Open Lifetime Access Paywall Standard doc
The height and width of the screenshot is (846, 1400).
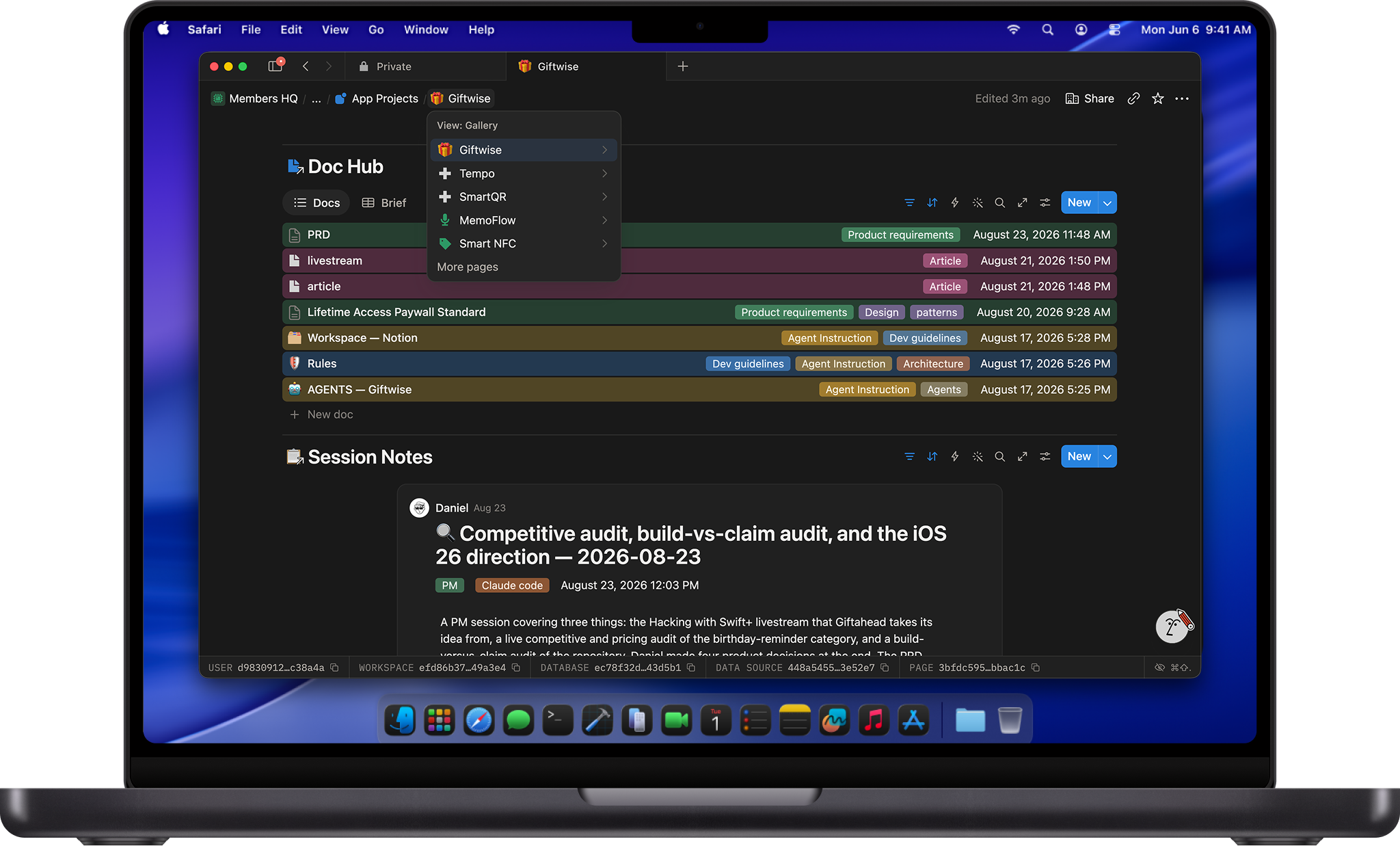point(699,312)
